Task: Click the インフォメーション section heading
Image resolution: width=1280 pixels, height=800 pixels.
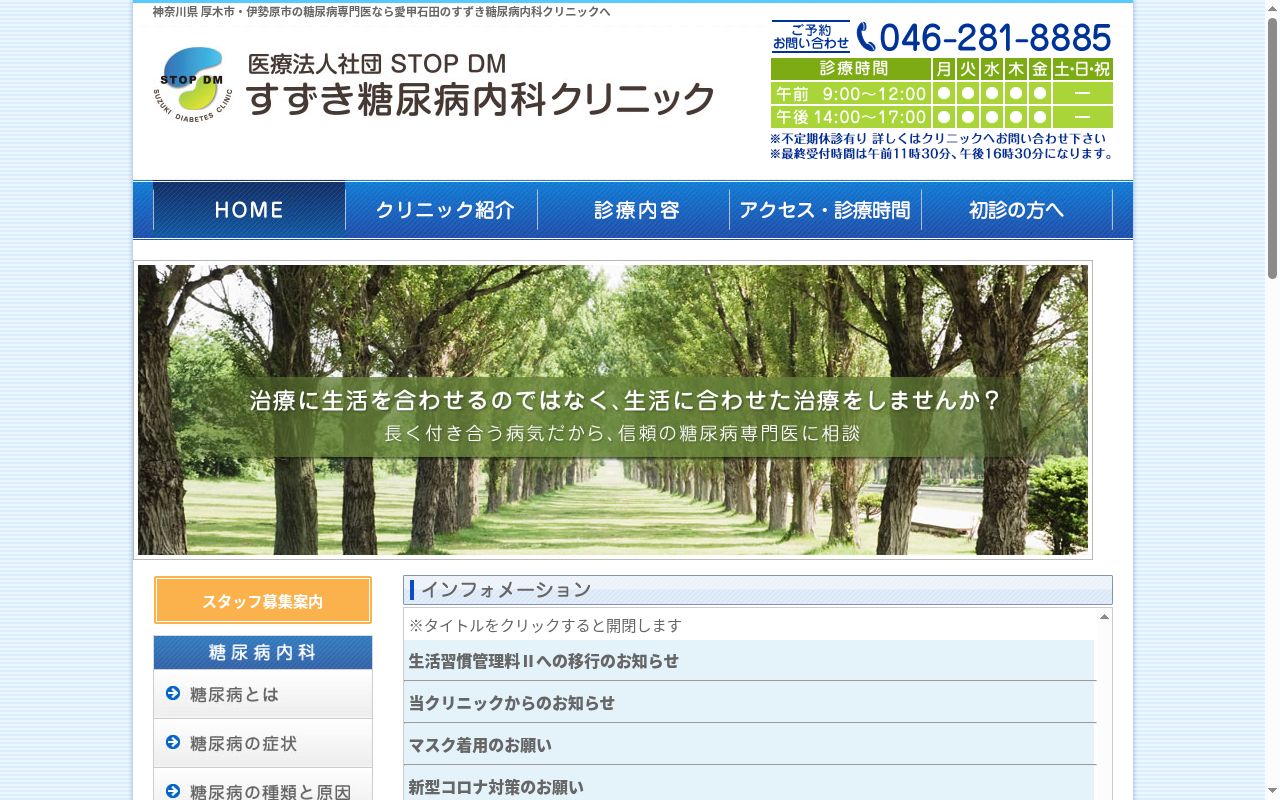Action: [x=758, y=590]
